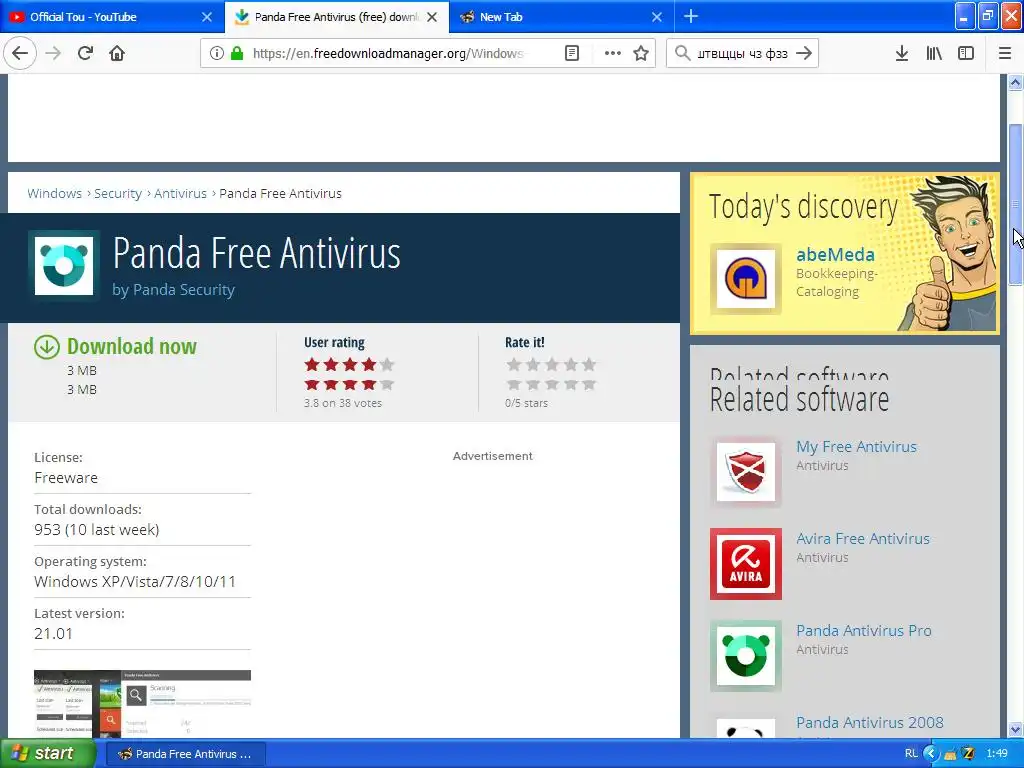1024x768 pixels.
Task: Open the Panda screenshot thumbnail
Action: point(142,703)
